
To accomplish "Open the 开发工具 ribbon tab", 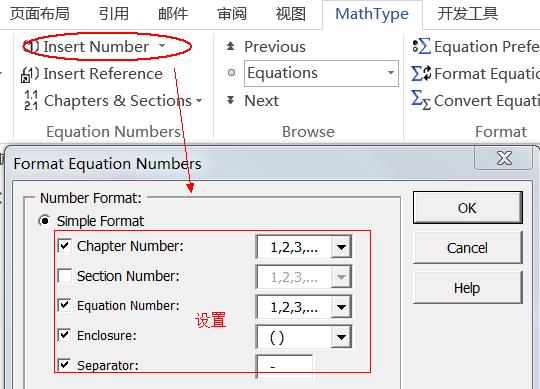I will pyautogui.click(x=467, y=14).
